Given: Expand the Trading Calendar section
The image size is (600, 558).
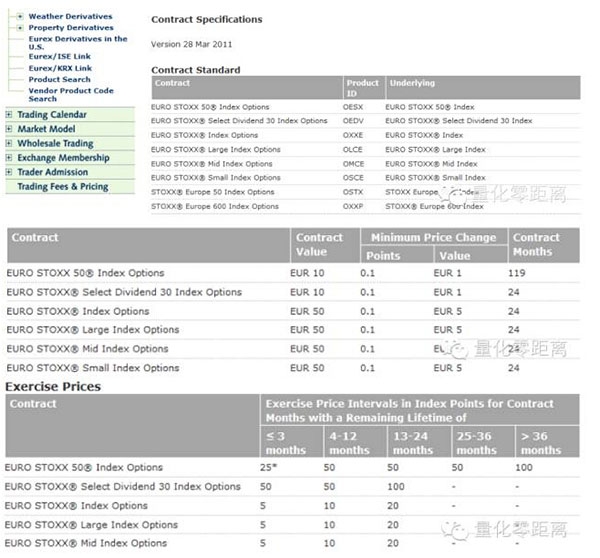Looking at the screenshot, I should (9, 114).
